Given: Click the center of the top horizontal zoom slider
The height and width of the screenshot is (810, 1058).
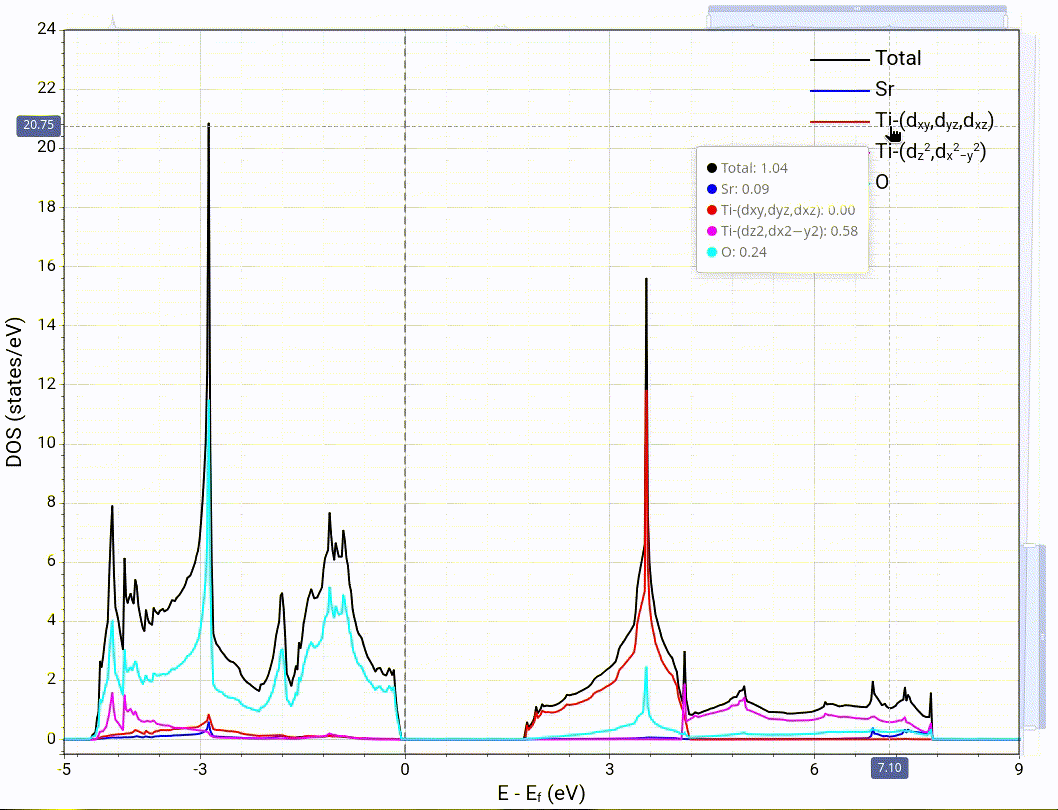Looking at the screenshot, I should click(858, 16).
